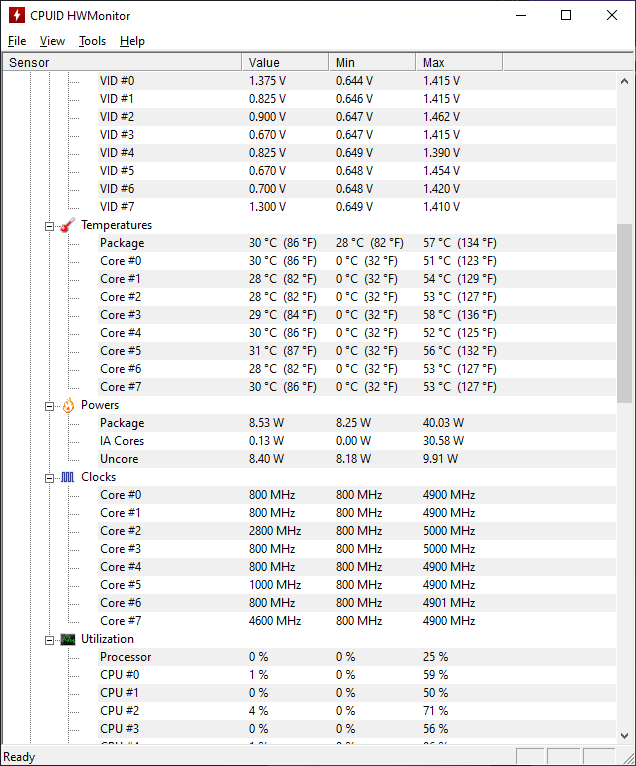This screenshot has height=766, width=636.
Task: Select the CPU #0 utilization row
Action: pos(357,675)
